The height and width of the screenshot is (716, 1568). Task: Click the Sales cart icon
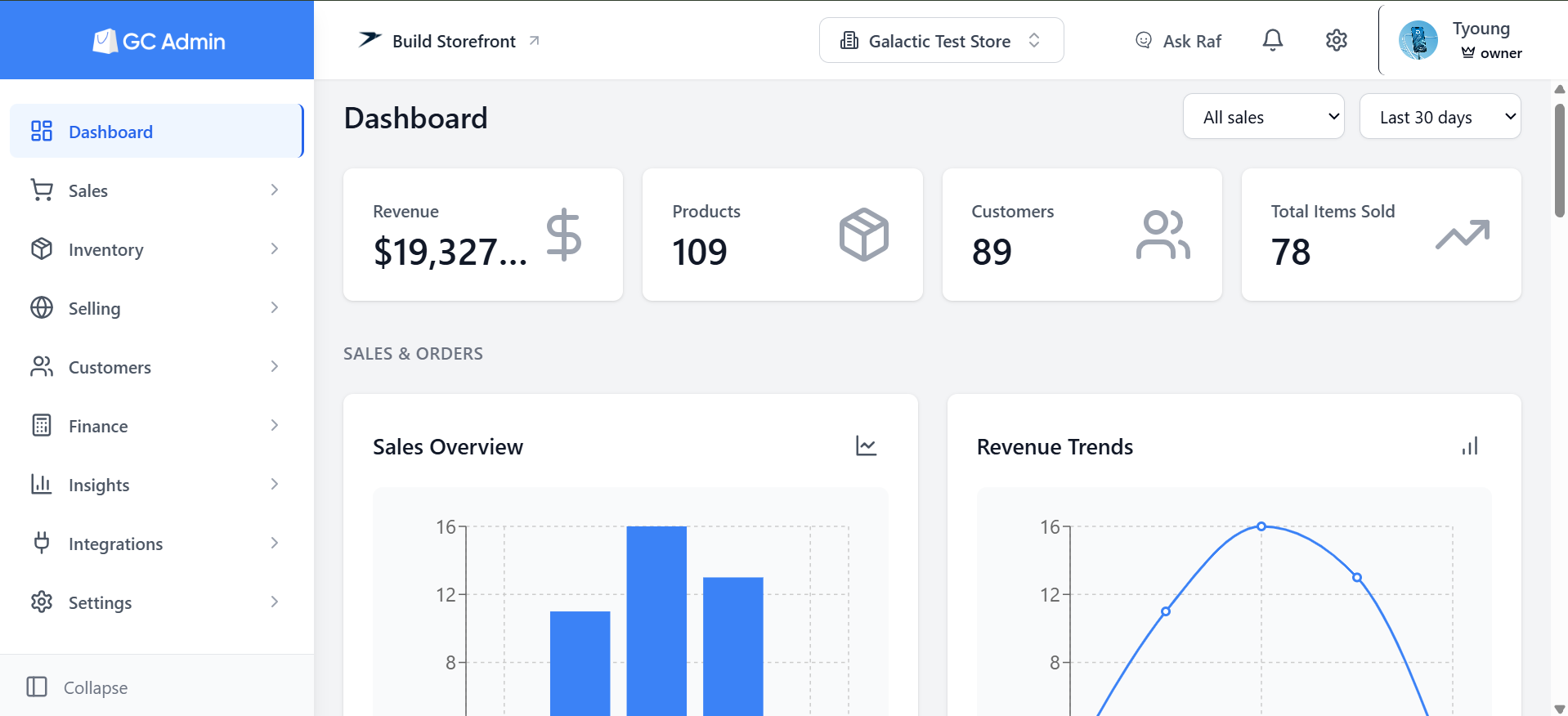tap(42, 190)
